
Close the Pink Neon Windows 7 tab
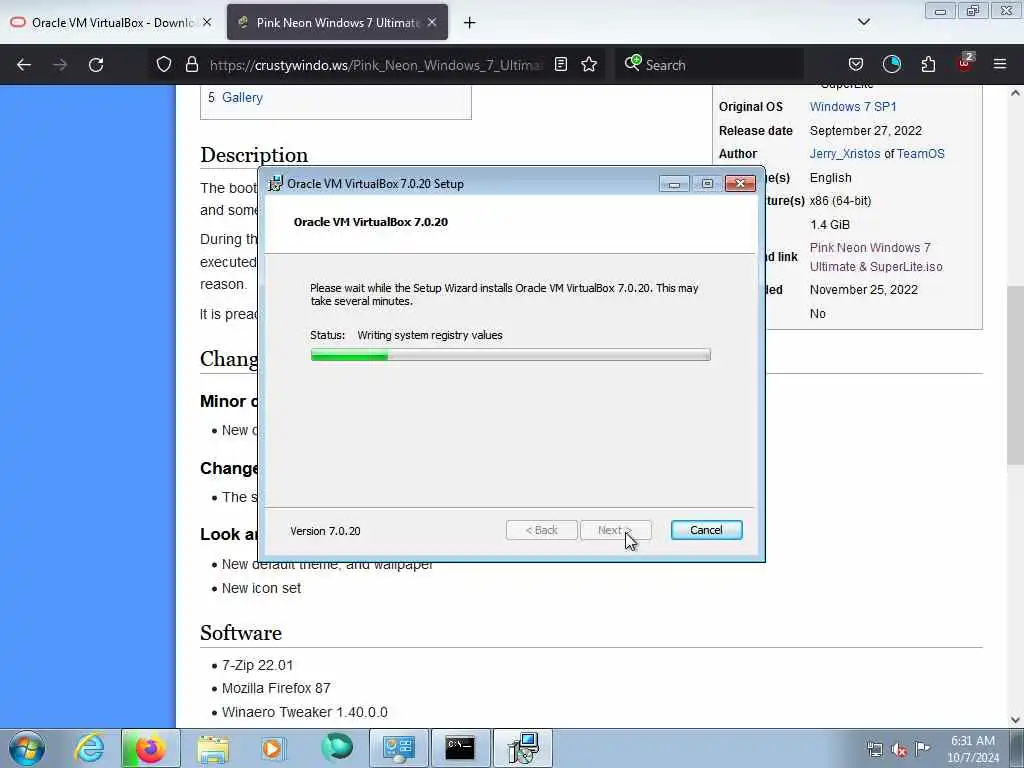point(432,22)
